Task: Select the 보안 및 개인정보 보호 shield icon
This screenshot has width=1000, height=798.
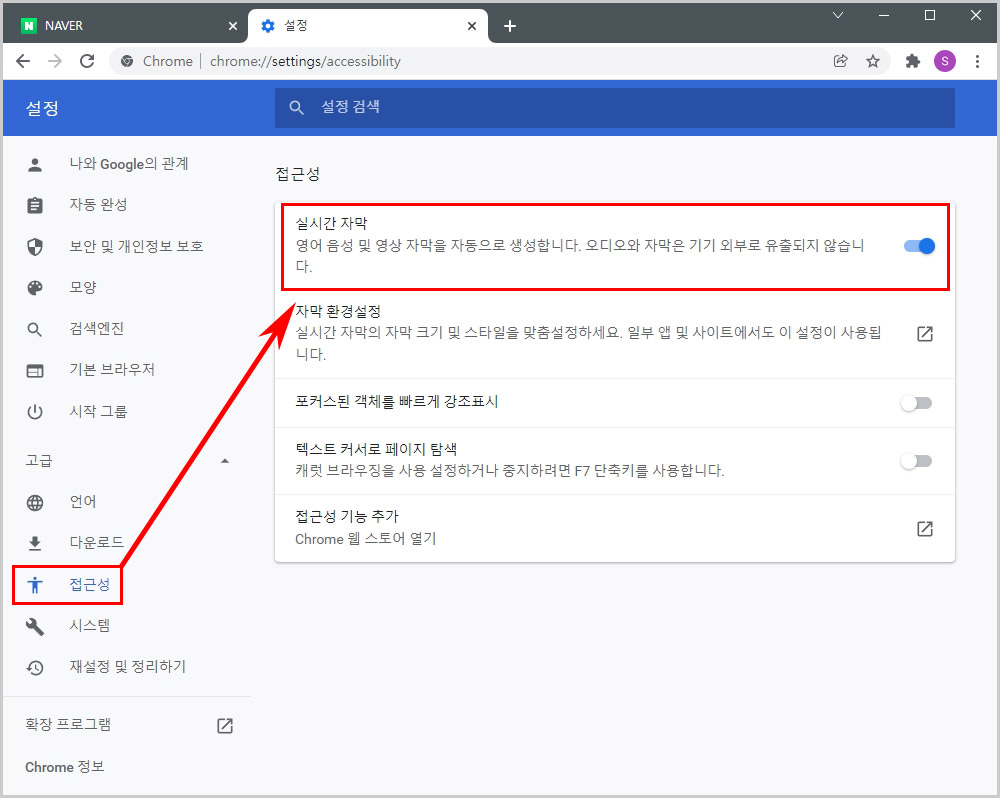Action: 35,246
